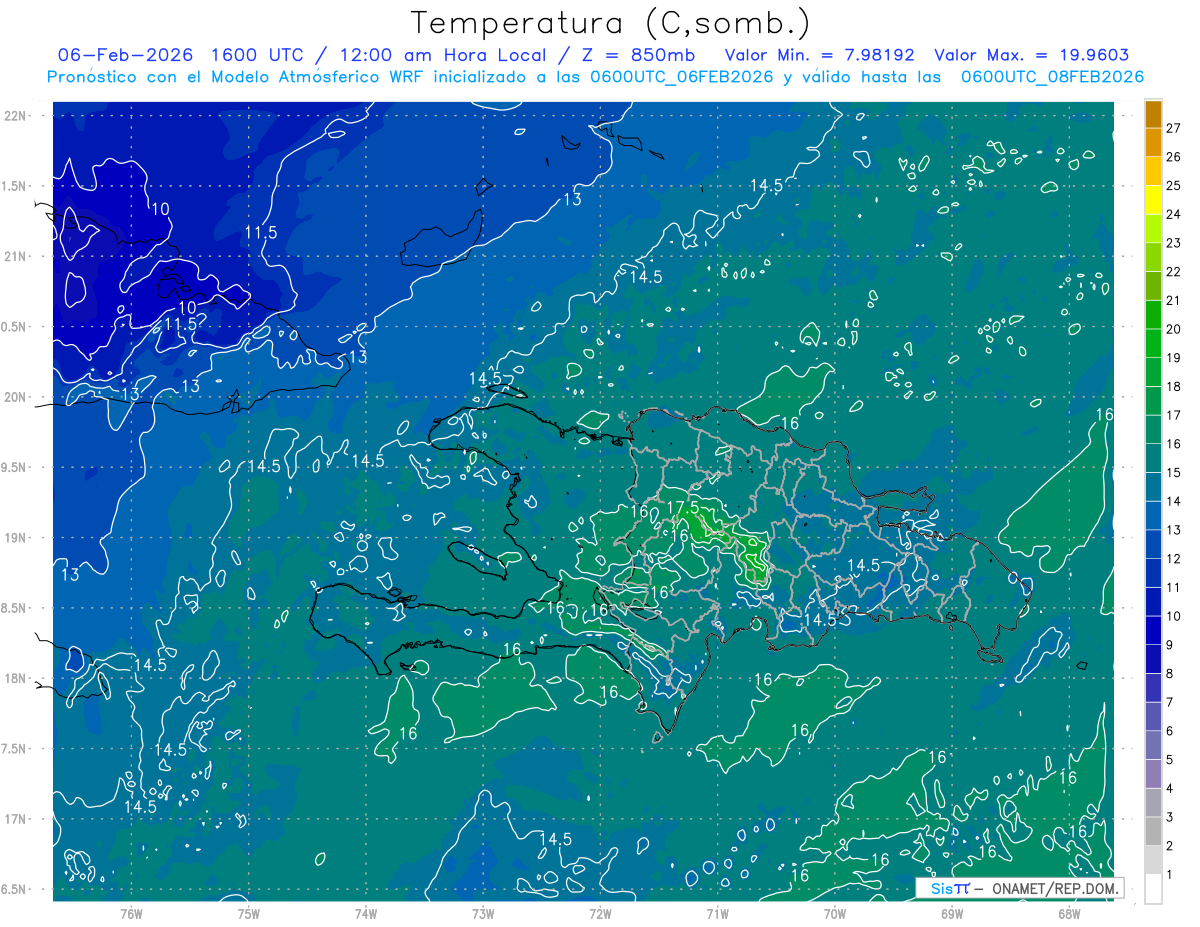Click the "70W" longitude axis label
This screenshot has height=927, width=1200.
pos(835,914)
